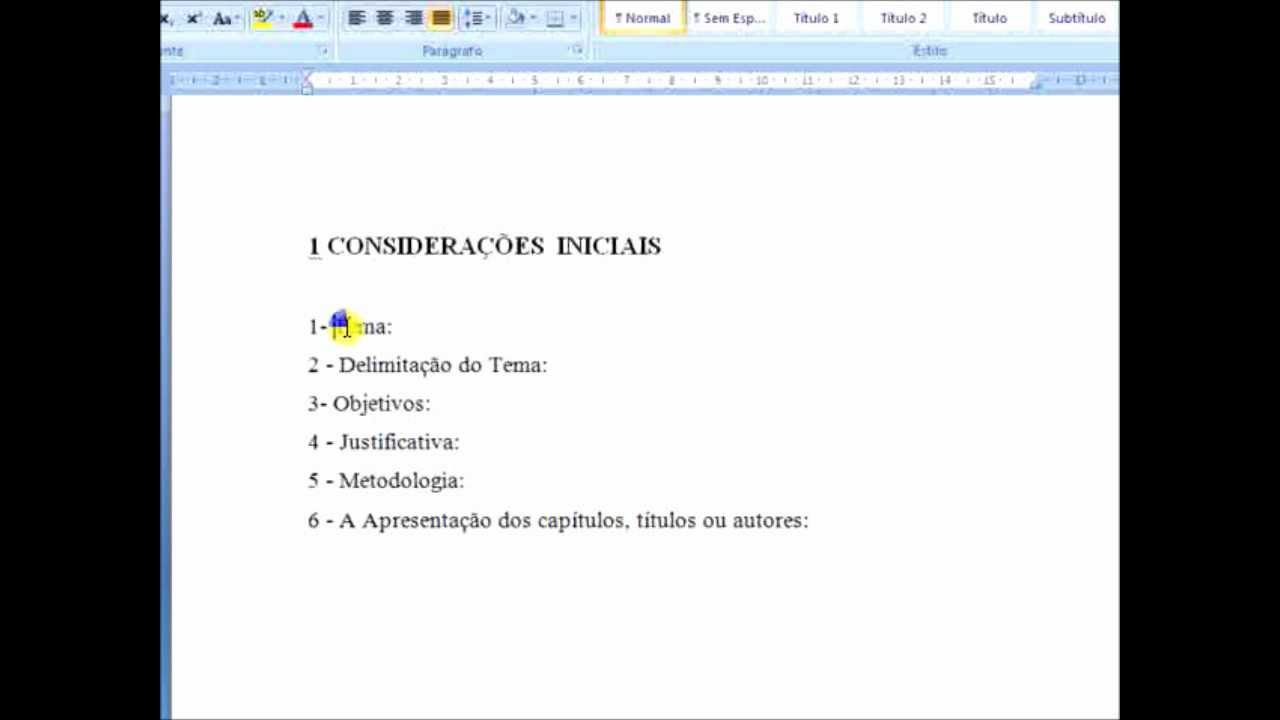Open the shading color dropdown arrow
This screenshot has width=1280, height=720.
(x=533, y=18)
